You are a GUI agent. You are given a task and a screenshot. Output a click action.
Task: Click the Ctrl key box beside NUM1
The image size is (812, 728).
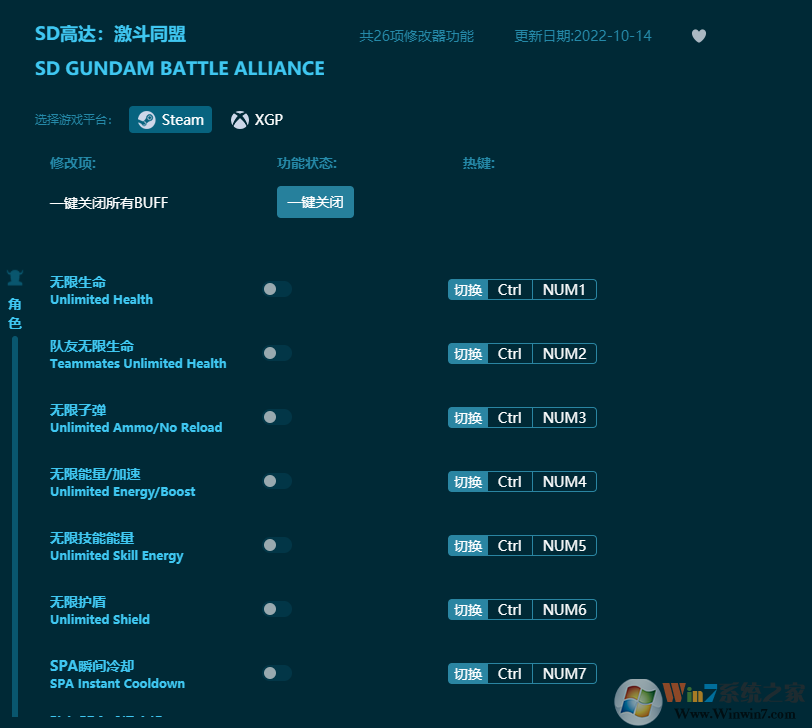point(510,289)
